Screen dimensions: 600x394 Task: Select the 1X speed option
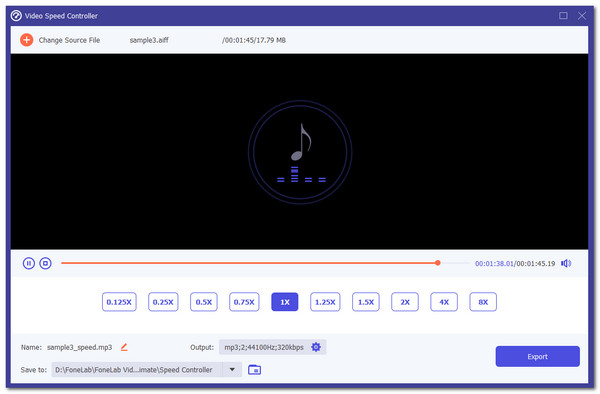285,302
